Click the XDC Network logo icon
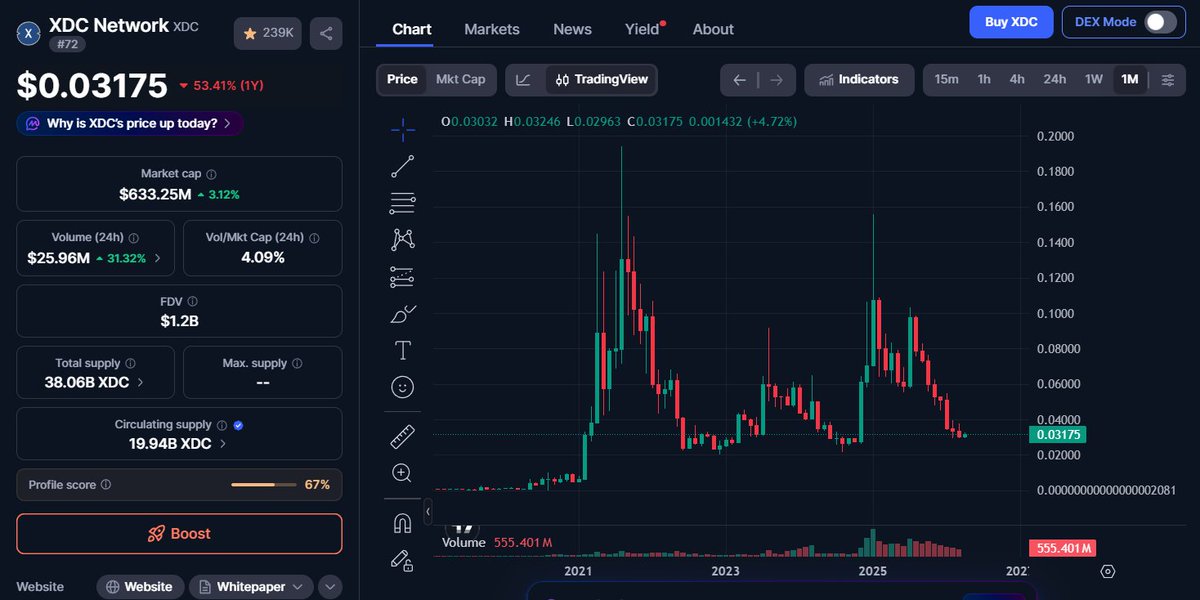This screenshot has height=600, width=1200. pos(29,33)
